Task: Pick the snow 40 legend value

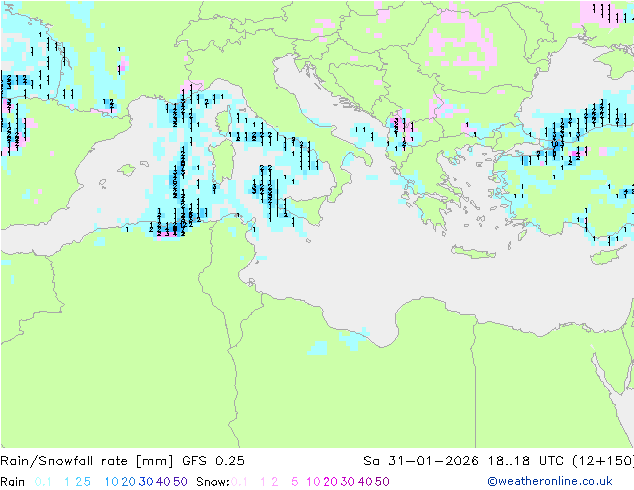Action: tap(365, 482)
